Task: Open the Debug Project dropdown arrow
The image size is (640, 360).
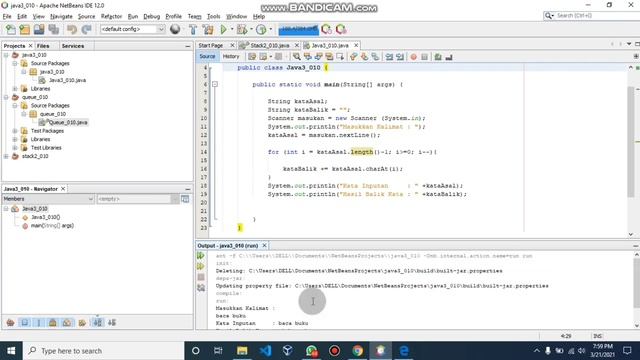Action: 251,29
